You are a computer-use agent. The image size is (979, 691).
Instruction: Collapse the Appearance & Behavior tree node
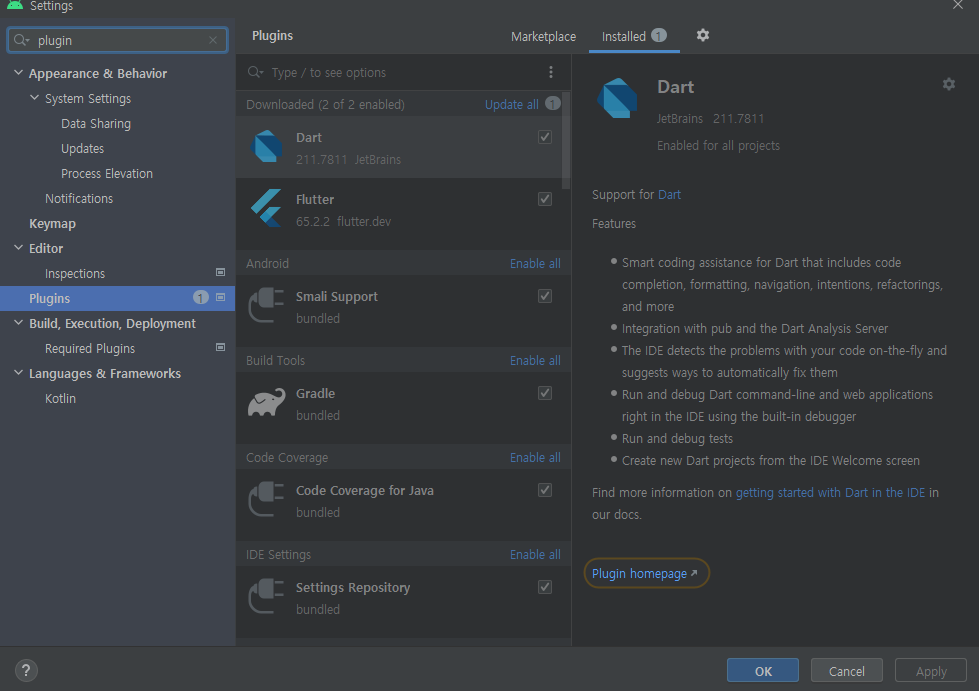pos(18,73)
